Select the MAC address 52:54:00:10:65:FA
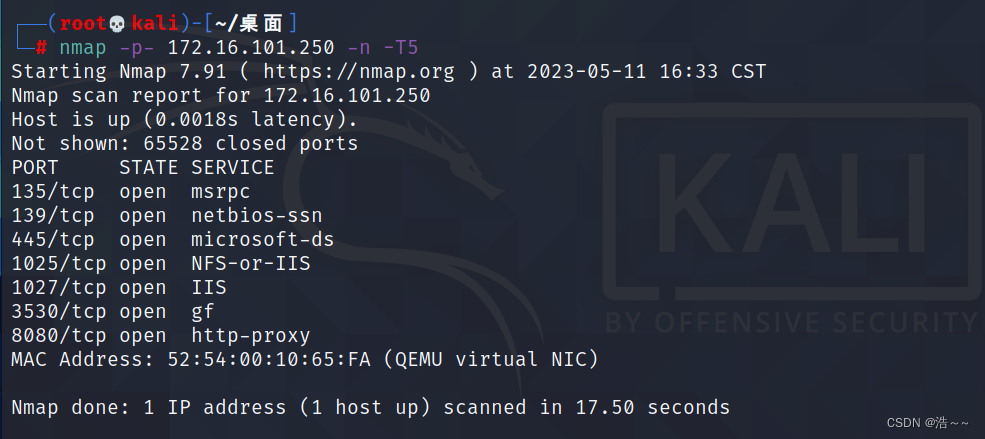The width and height of the screenshot is (985, 439). click(x=269, y=359)
